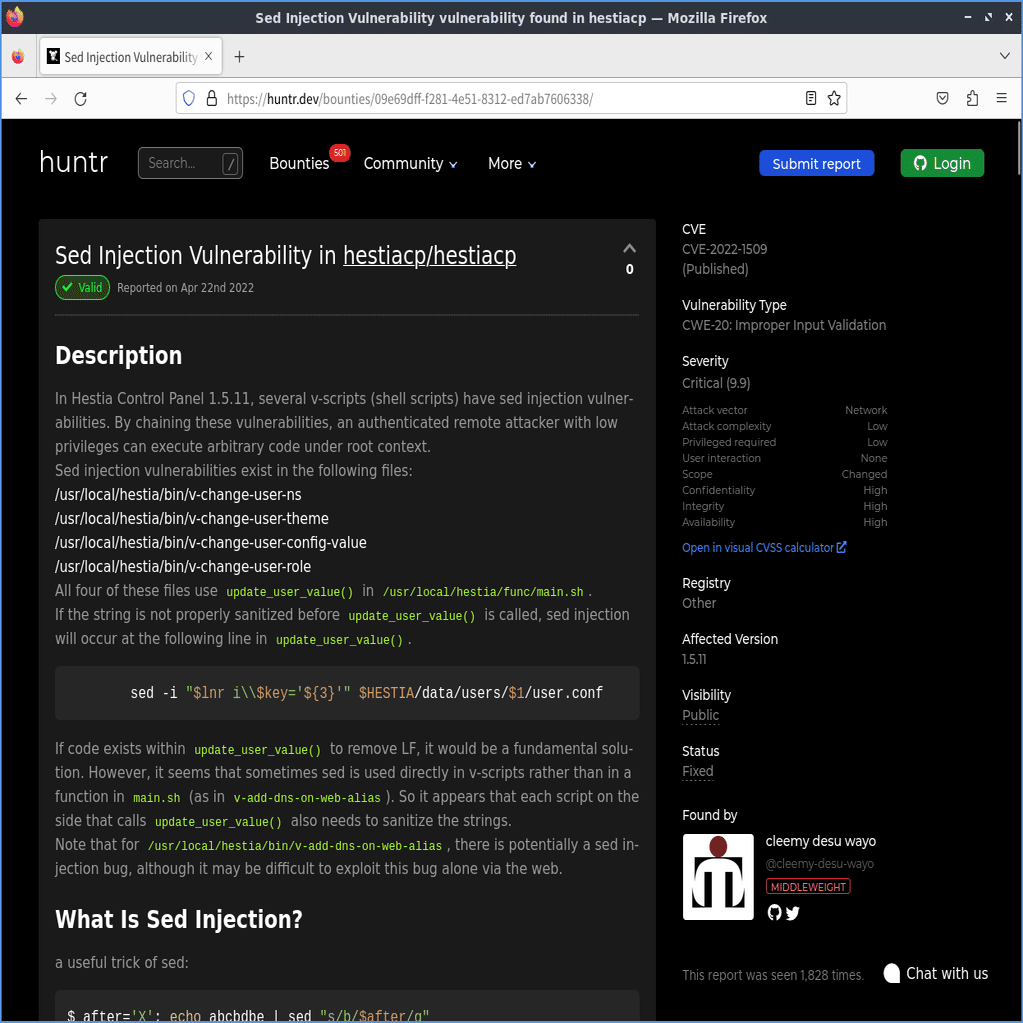This screenshot has height=1023, width=1023.
Task: Click /usr/local/hestia/bin/v-change-user-theme path
Action: [192, 519]
